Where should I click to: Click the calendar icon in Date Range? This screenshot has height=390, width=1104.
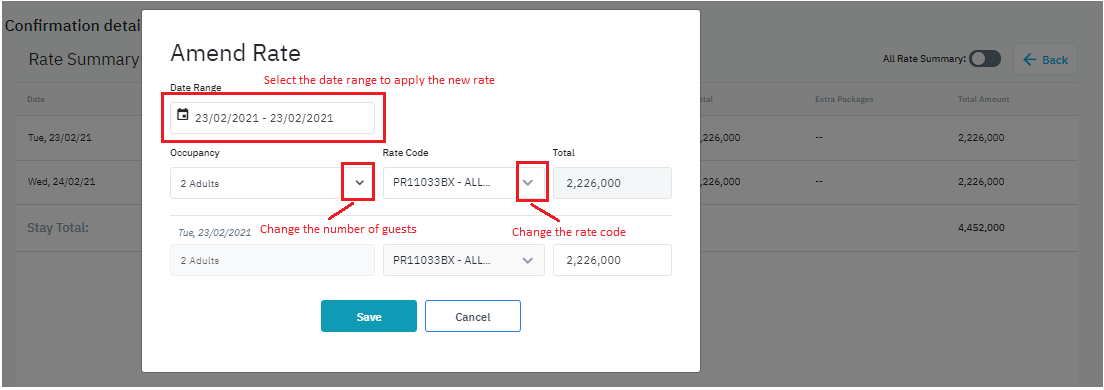pos(182,115)
